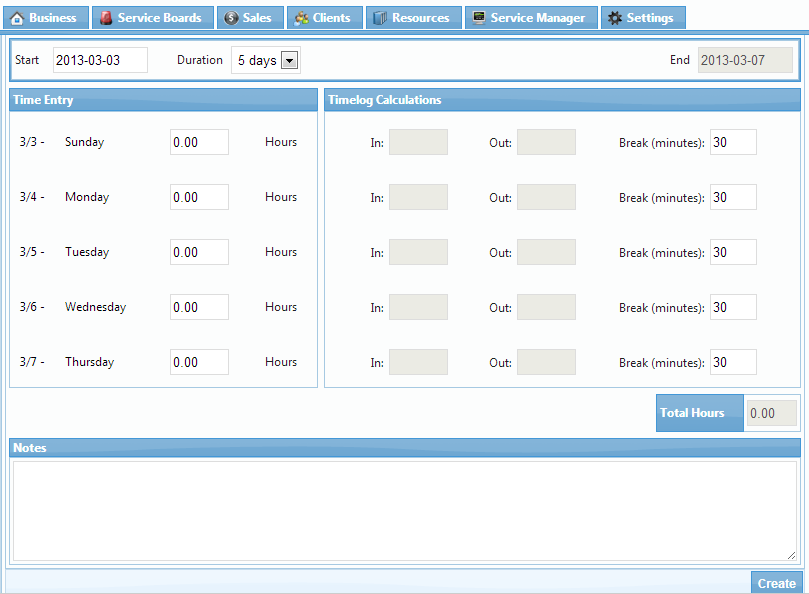Viewport: 809px width, 594px height.
Task: Focus the Wednesday hours input field
Action: pos(199,307)
